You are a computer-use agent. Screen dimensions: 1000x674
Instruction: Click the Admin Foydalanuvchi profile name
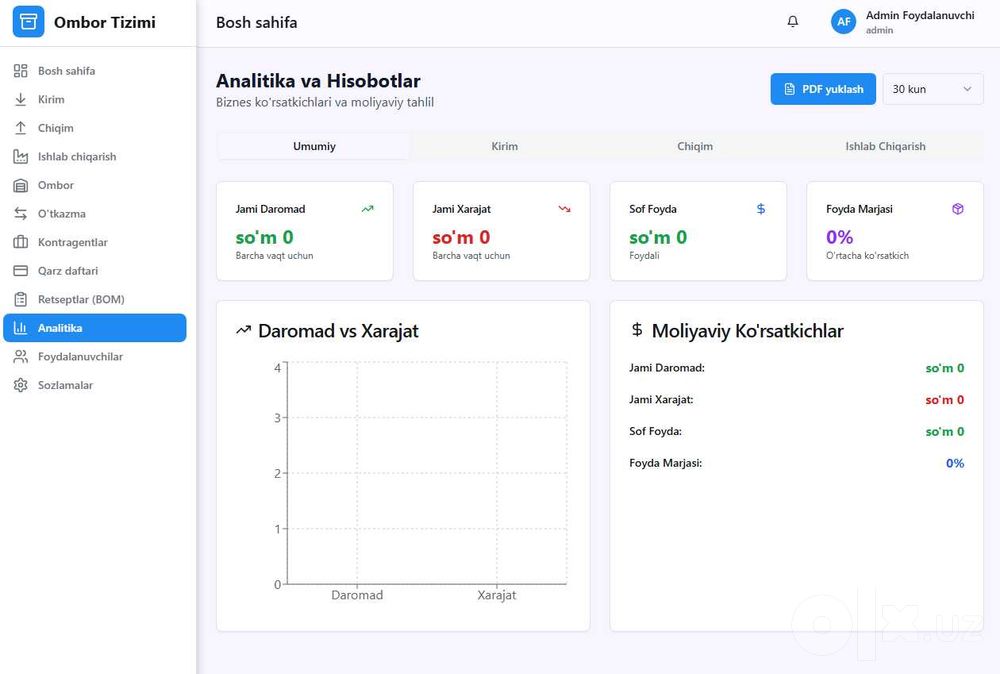click(x=920, y=15)
